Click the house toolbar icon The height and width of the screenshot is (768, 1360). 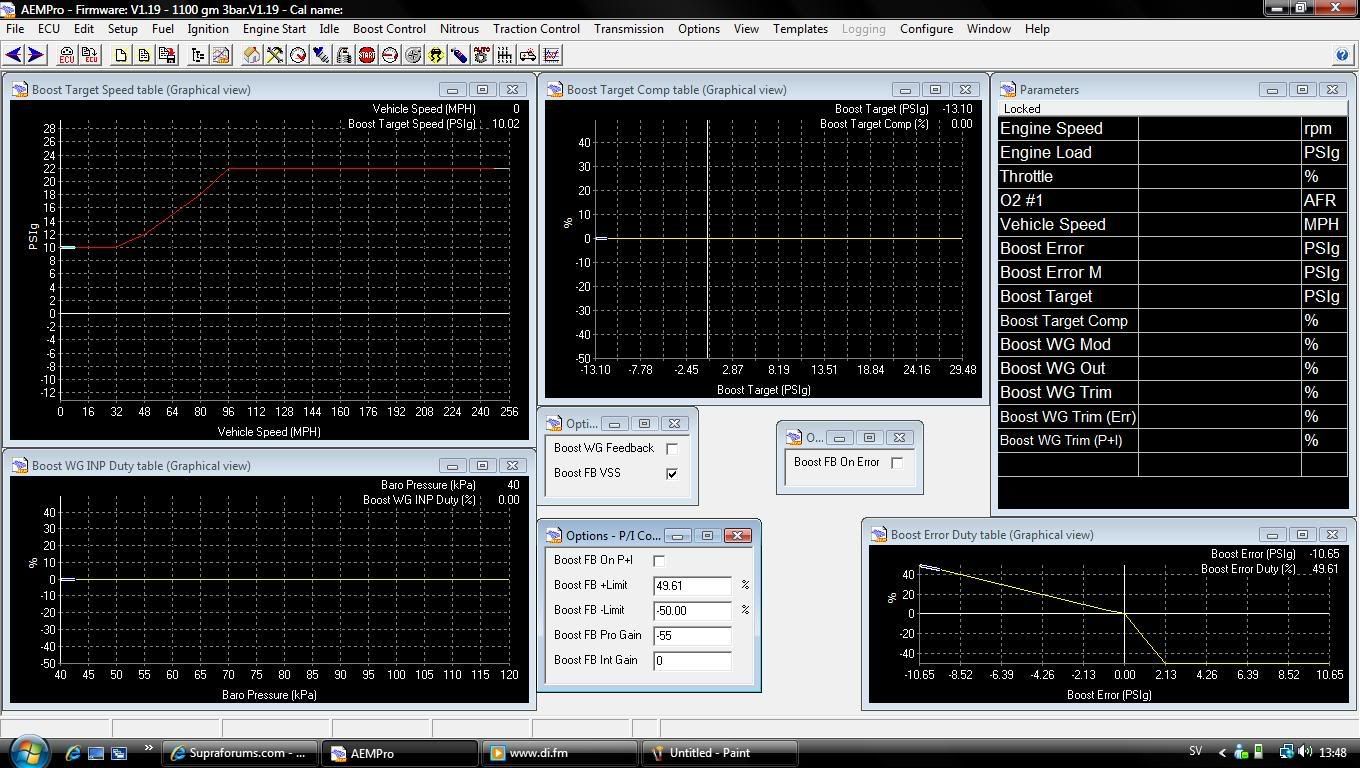tap(252, 55)
